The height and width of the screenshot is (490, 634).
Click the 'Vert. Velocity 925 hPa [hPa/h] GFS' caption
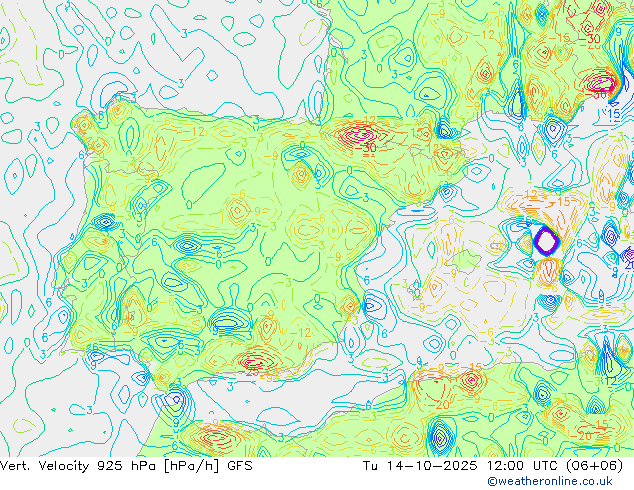[x=126, y=466]
